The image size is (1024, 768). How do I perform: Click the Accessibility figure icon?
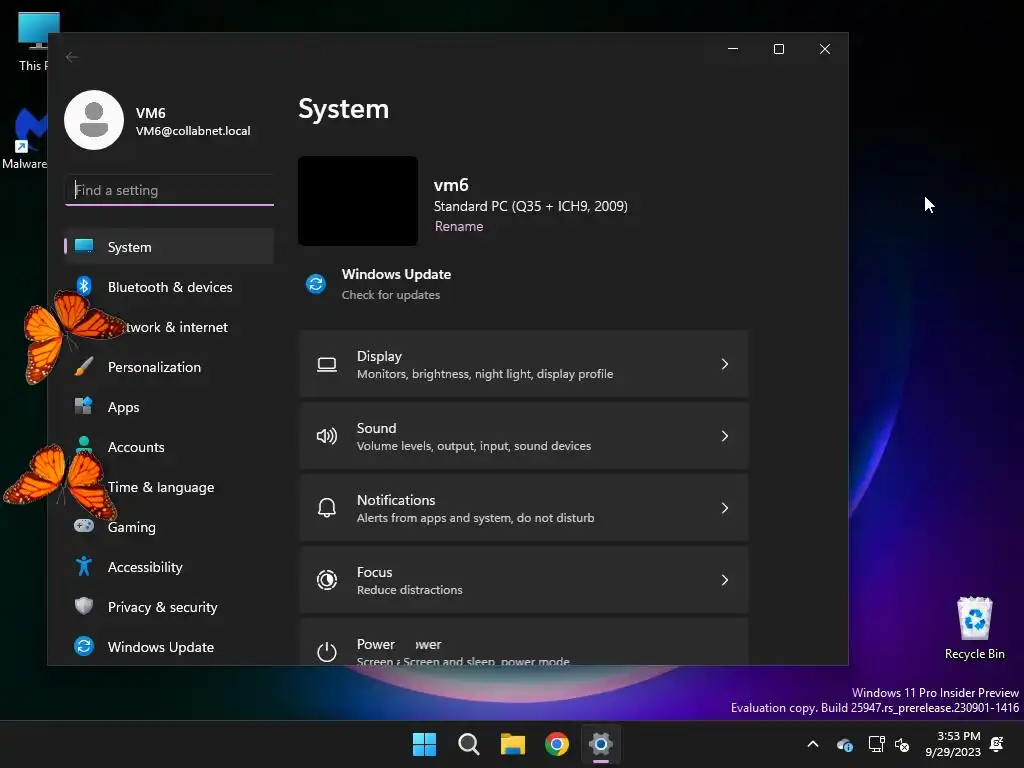point(84,566)
